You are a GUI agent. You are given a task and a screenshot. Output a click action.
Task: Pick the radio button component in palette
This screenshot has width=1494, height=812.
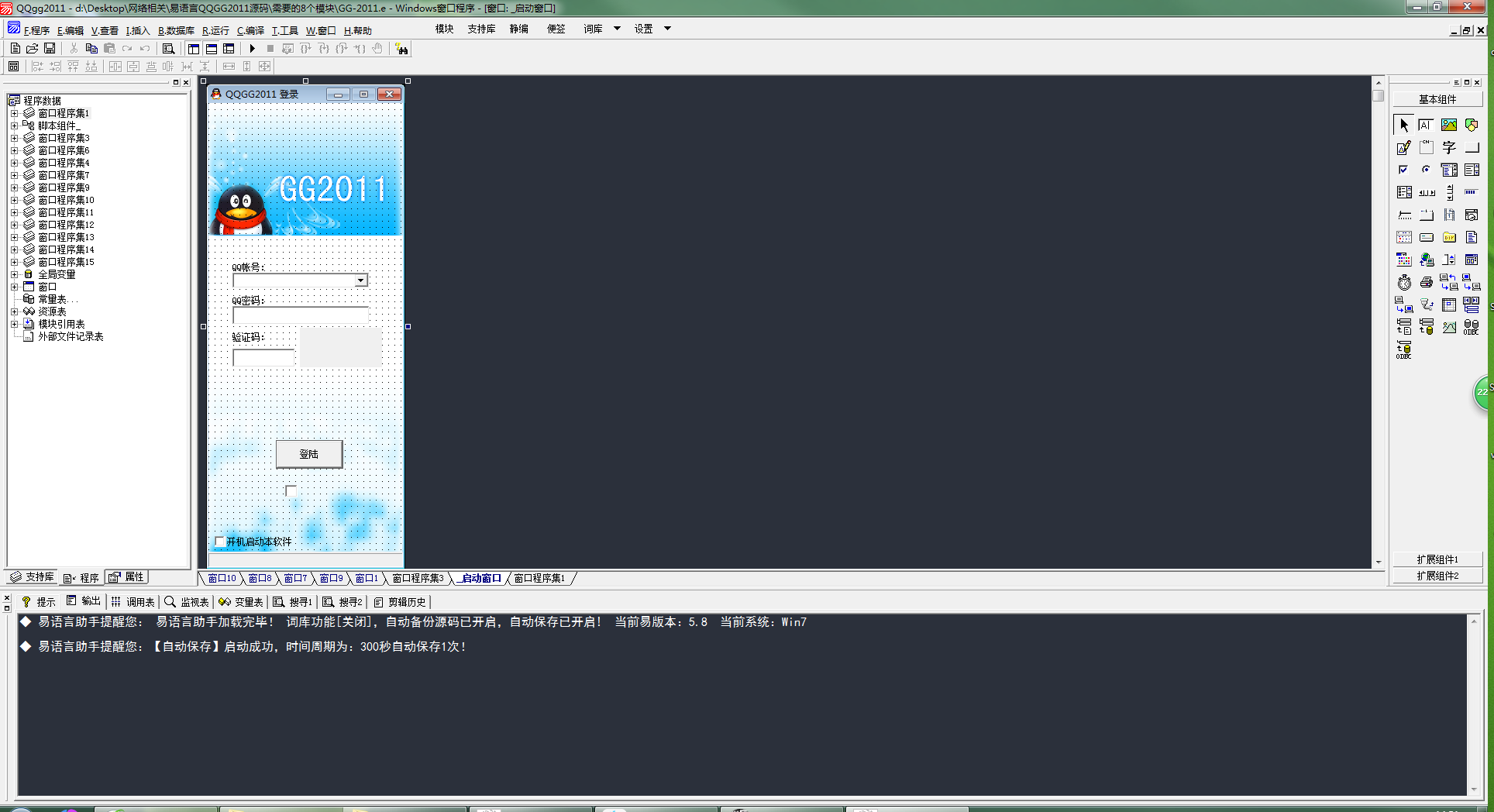tap(1426, 170)
